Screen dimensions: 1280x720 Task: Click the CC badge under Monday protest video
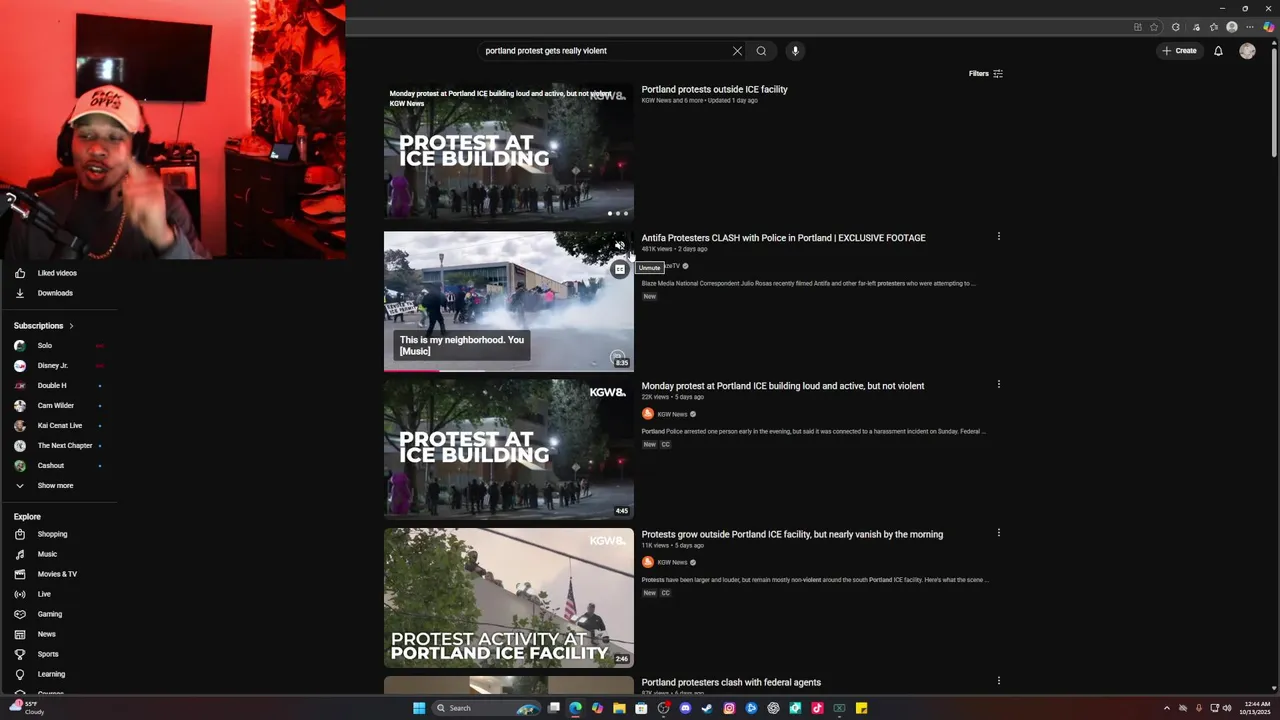pyautogui.click(x=665, y=444)
